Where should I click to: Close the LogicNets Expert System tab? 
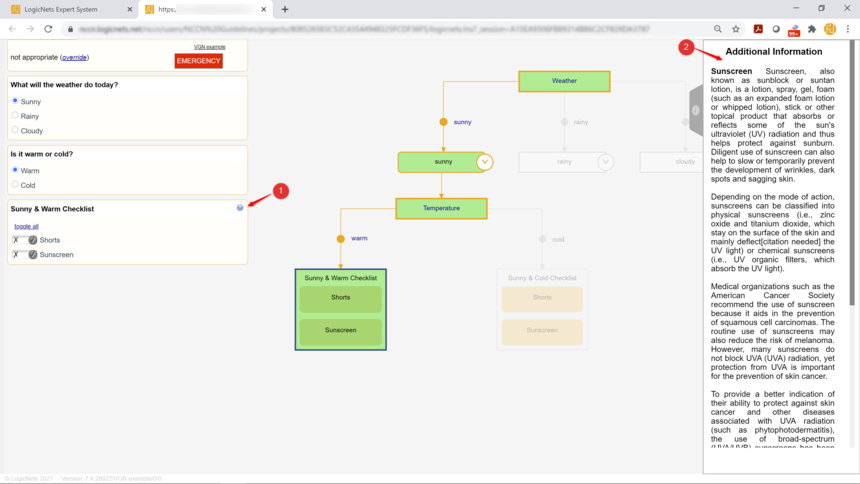pos(129,9)
